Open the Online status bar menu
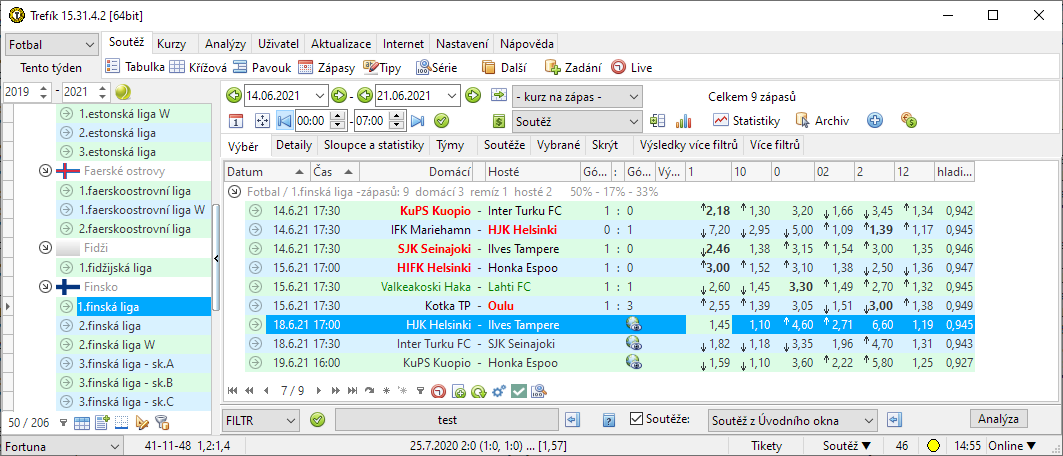Viewport: 1063px width, 456px height. tap(1013, 446)
